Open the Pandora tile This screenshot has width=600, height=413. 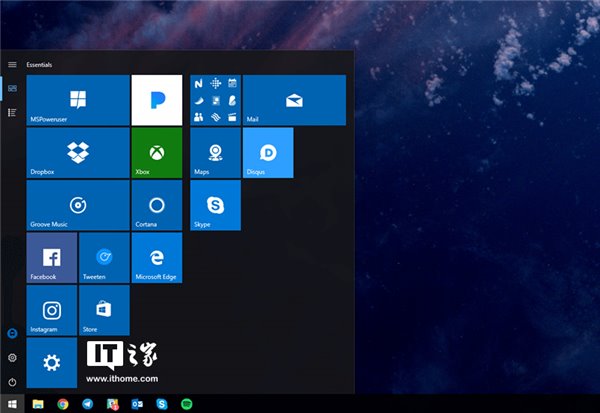(x=157, y=100)
